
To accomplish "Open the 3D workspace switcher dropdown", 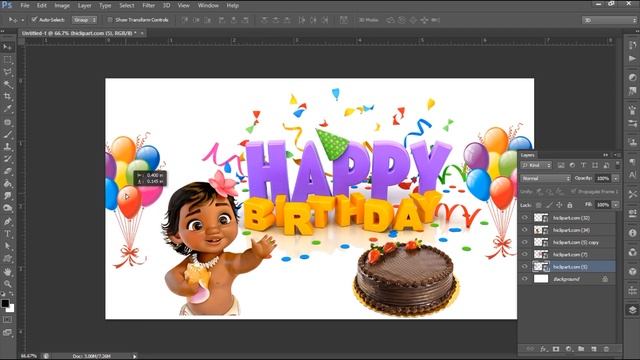I will pyautogui.click(x=609, y=20).
